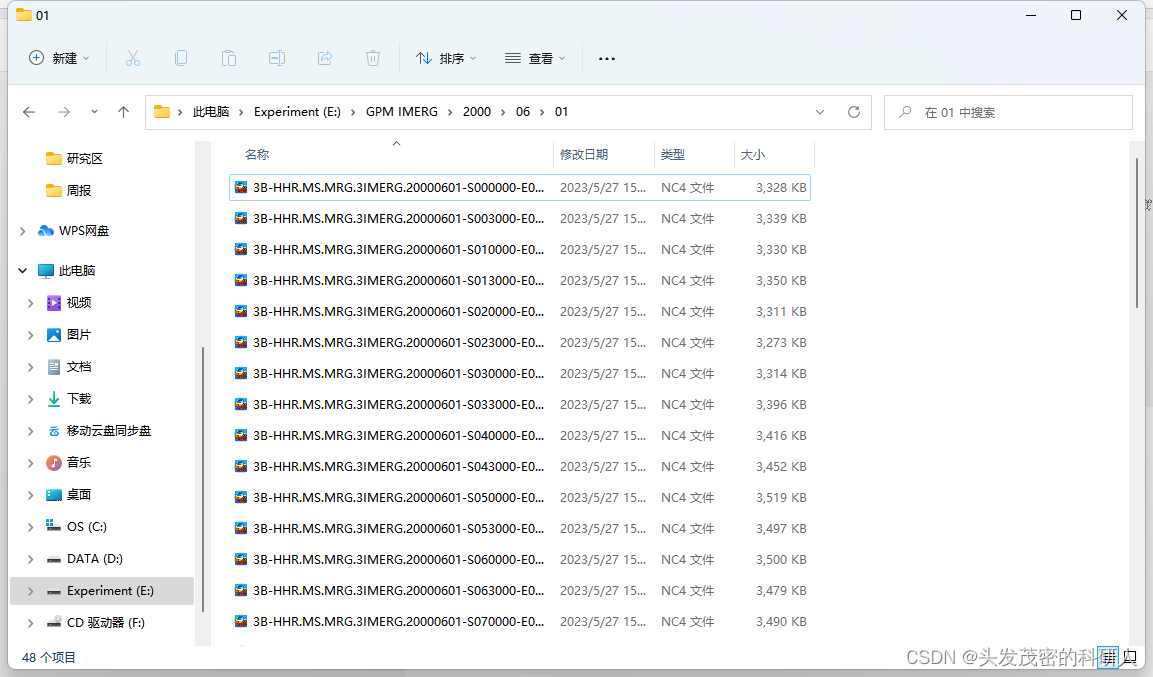Viewport: 1153px width, 677px height.
Task: Select the Cut (scissors) icon
Action: pyautogui.click(x=133, y=58)
